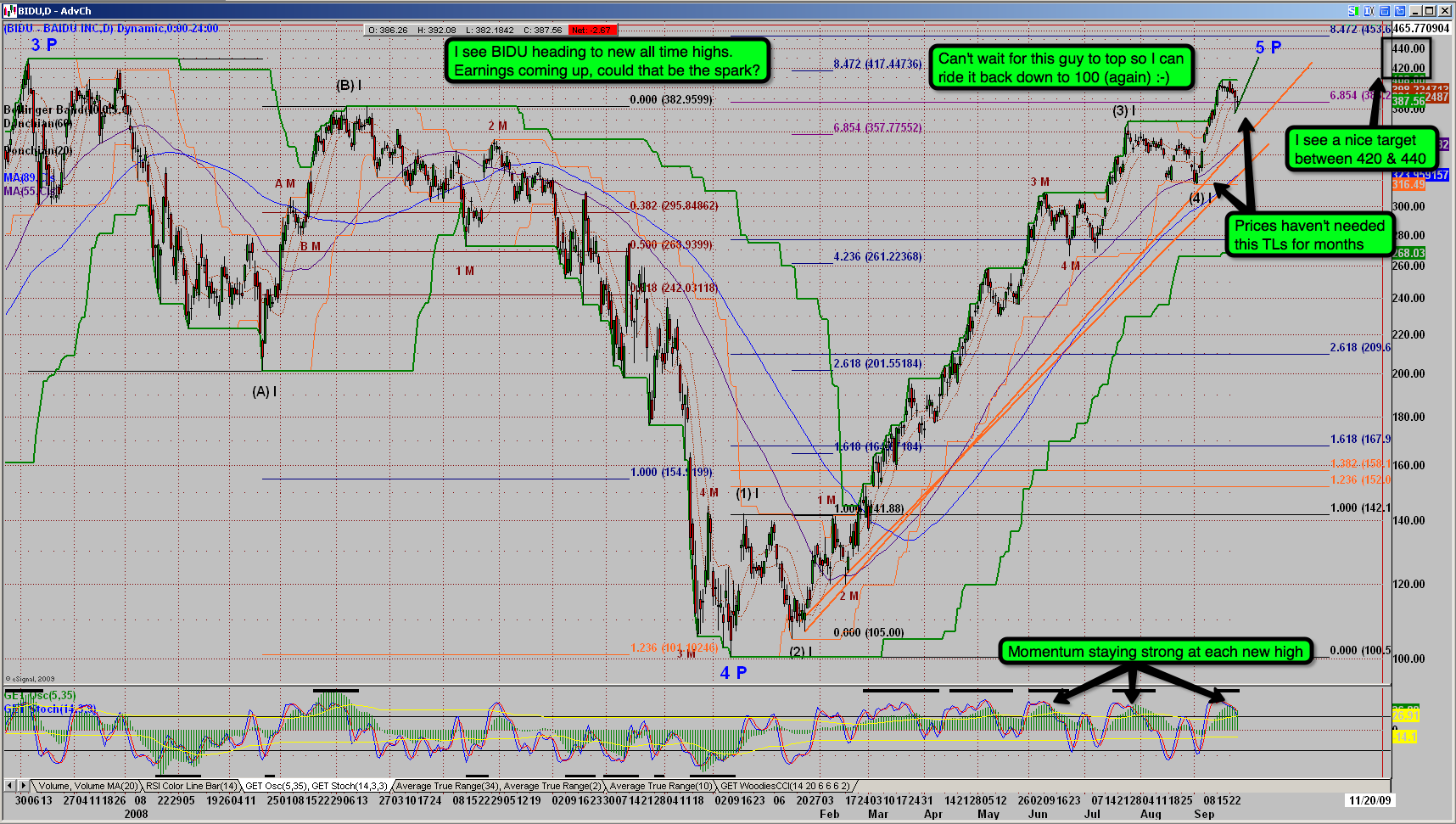Click Fibonacci label 4.236 (261.22368)
The height and width of the screenshot is (824, 1456).
click(877, 256)
